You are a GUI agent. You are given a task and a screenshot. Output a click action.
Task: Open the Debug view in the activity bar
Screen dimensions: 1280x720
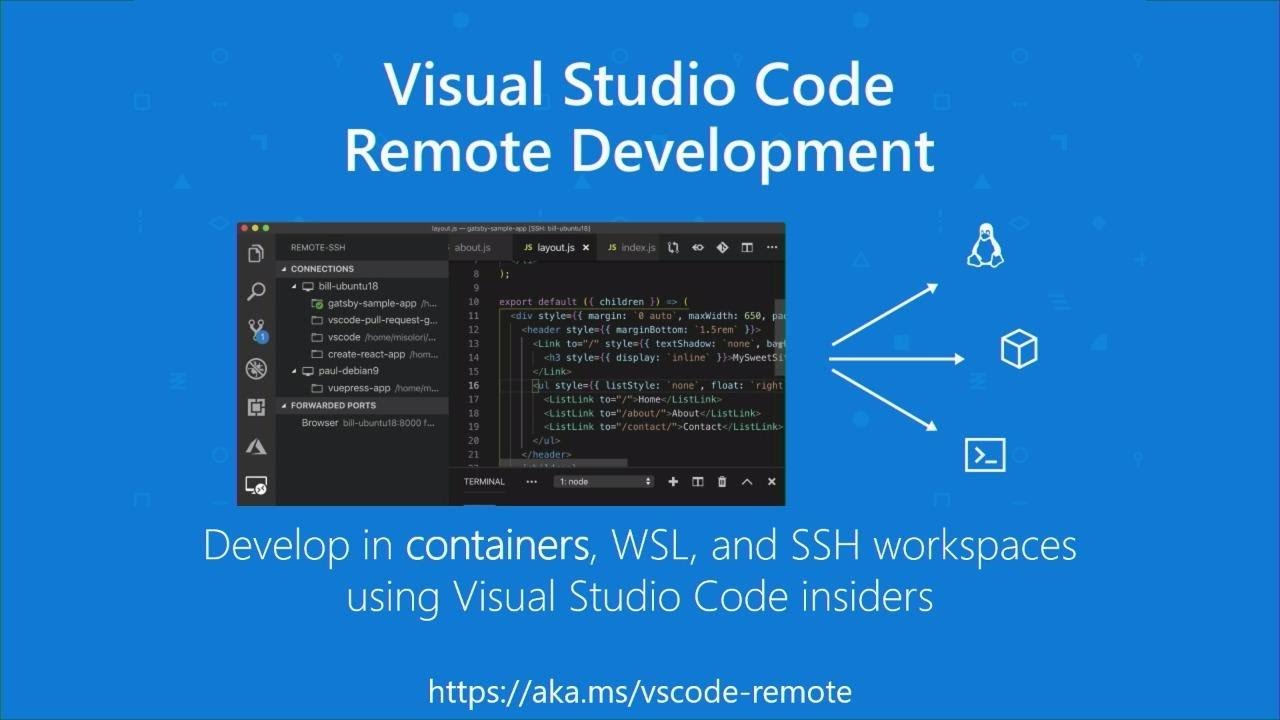click(x=256, y=369)
